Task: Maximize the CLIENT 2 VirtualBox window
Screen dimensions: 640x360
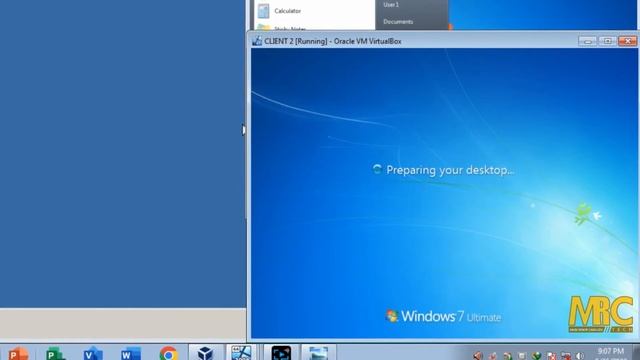Action: pos(607,41)
